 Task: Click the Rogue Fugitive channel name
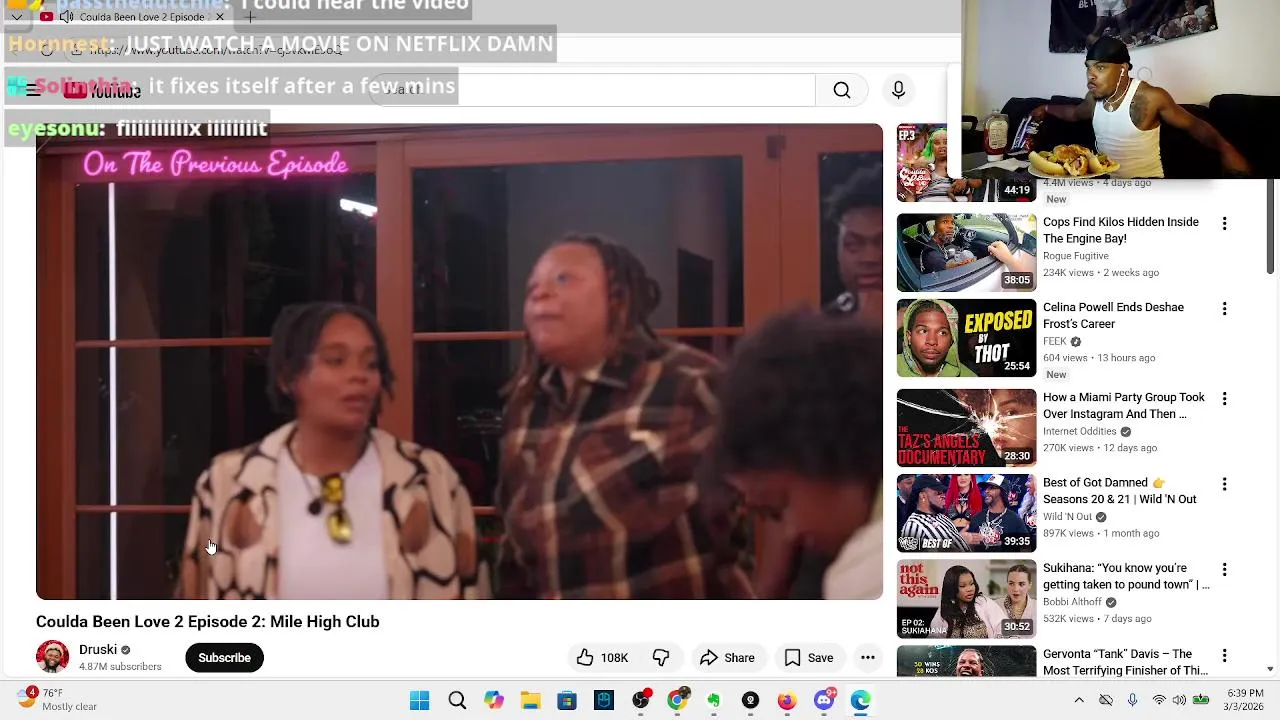pos(1077,256)
